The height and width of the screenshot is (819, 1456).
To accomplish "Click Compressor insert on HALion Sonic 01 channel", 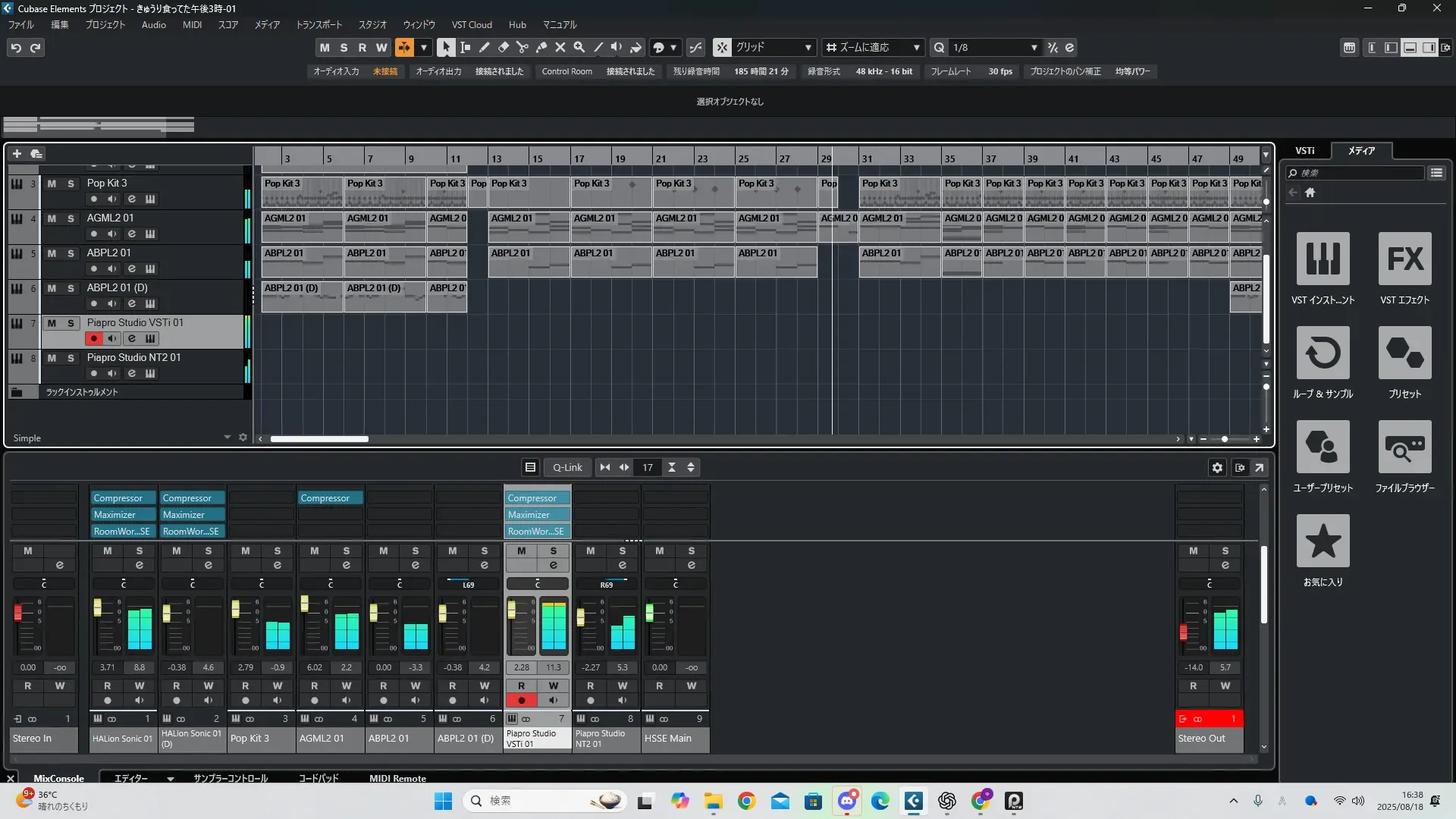I will 123,498.
